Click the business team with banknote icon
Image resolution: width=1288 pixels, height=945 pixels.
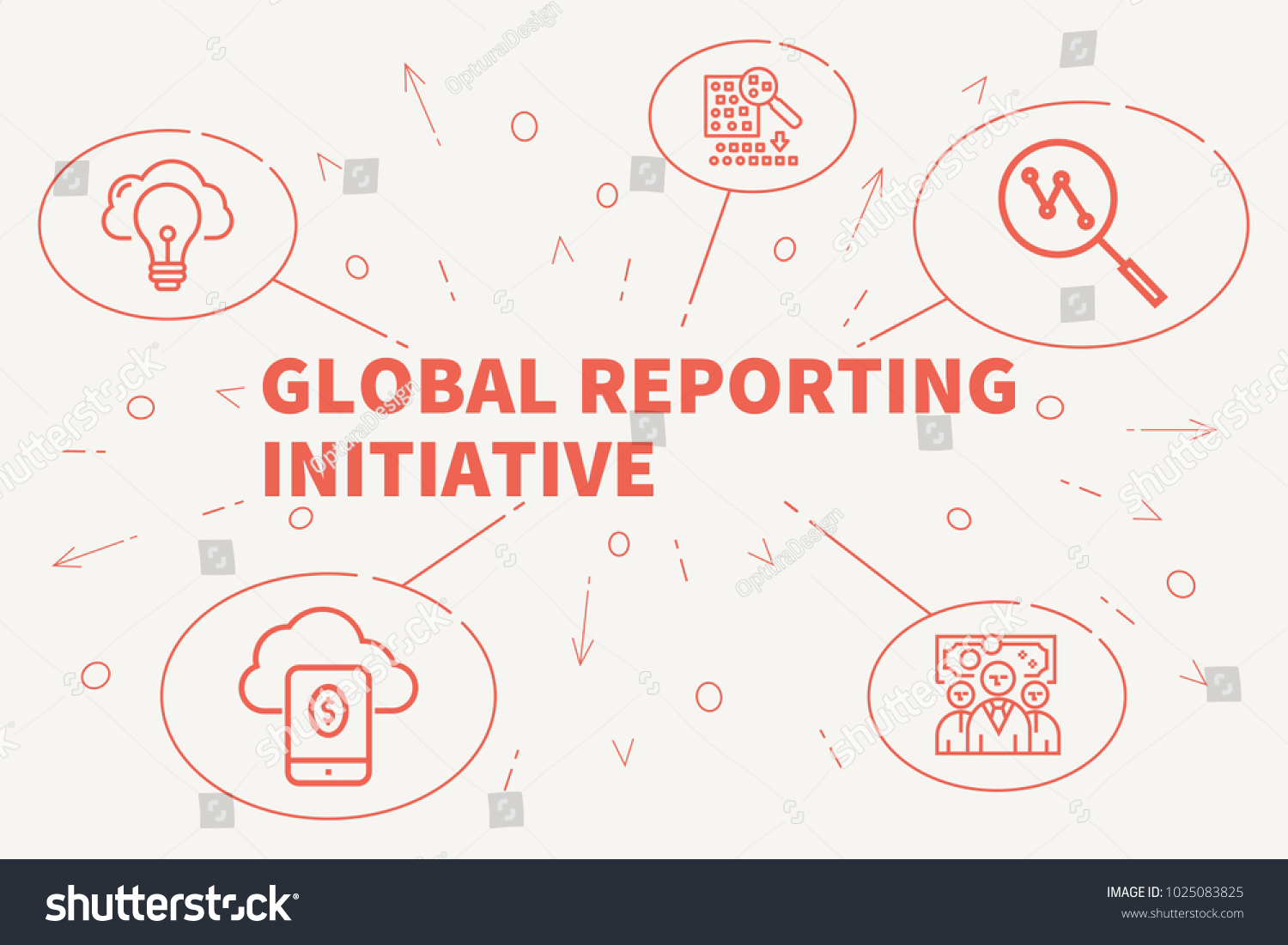(x=998, y=695)
